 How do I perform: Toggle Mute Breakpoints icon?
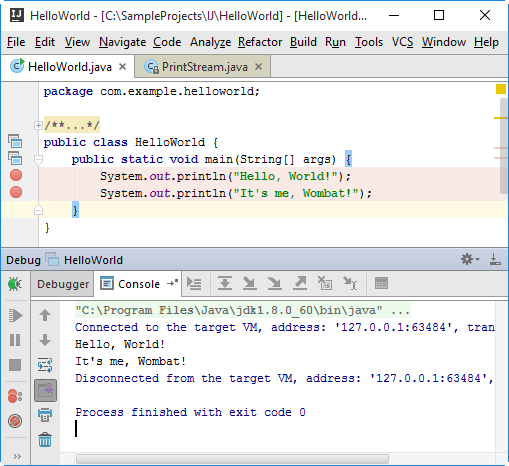click(15, 421)
